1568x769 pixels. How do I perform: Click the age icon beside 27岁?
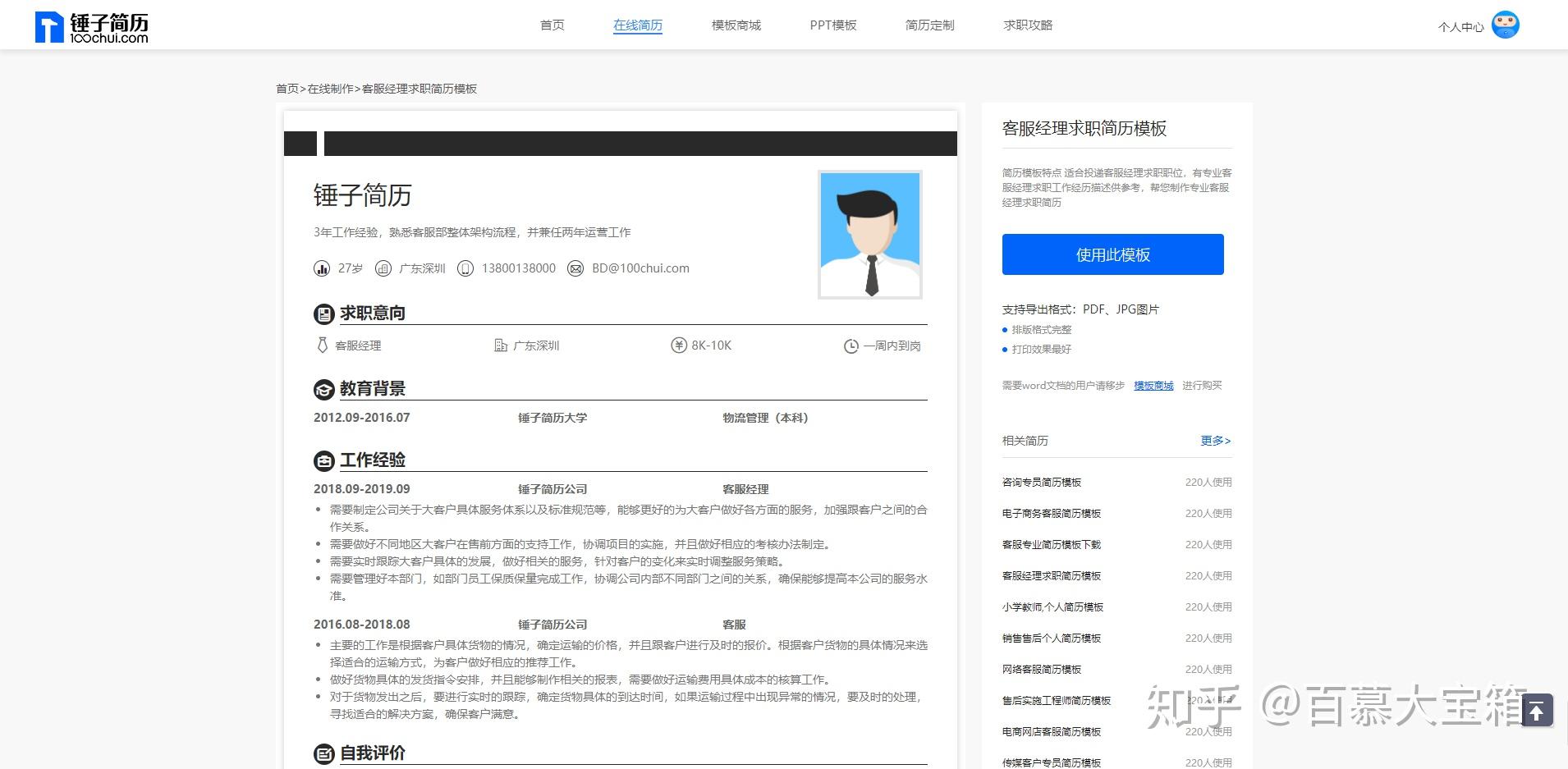(322, 268)
